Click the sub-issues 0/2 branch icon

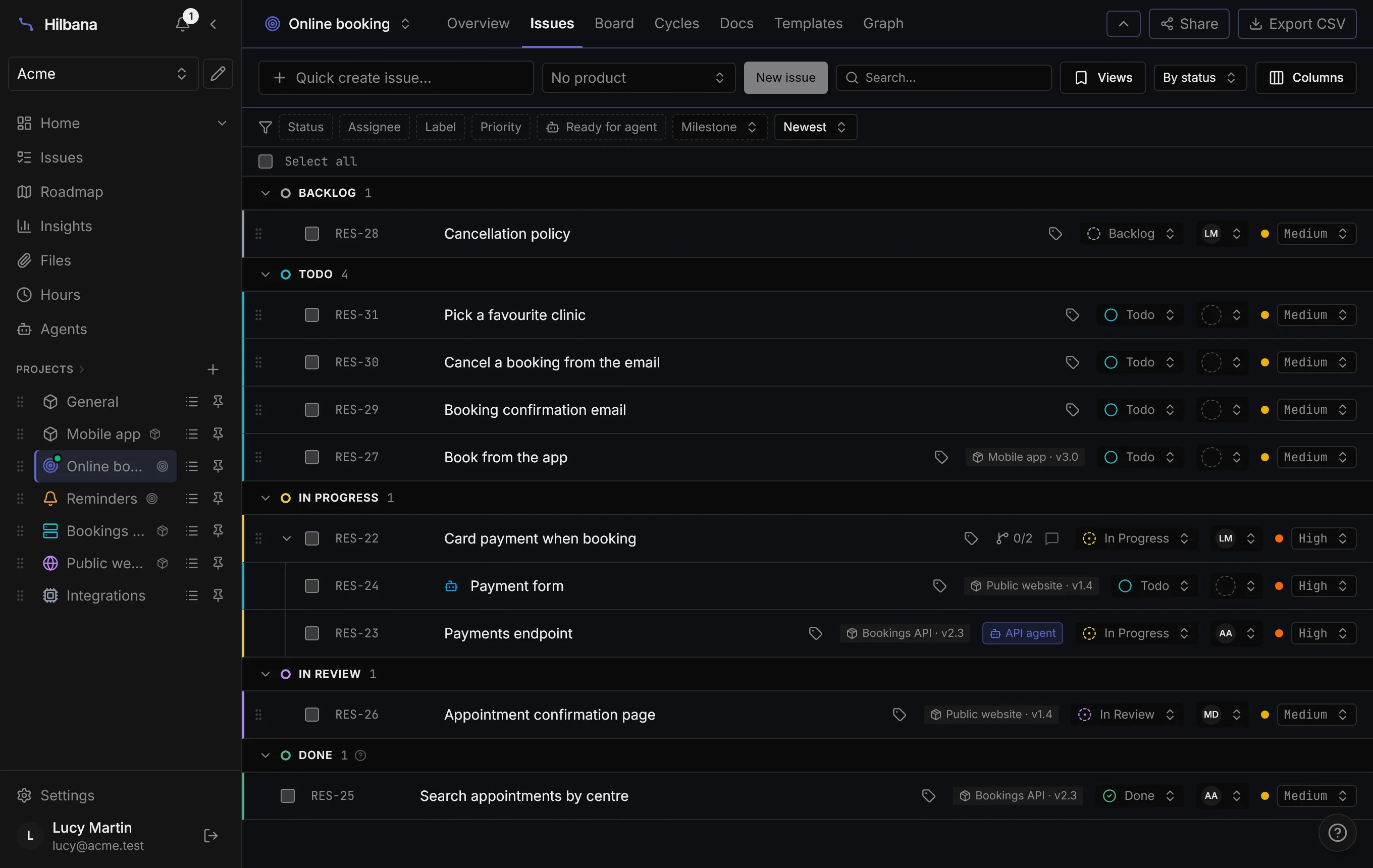pyautogui.click(x=1014, y=538)
